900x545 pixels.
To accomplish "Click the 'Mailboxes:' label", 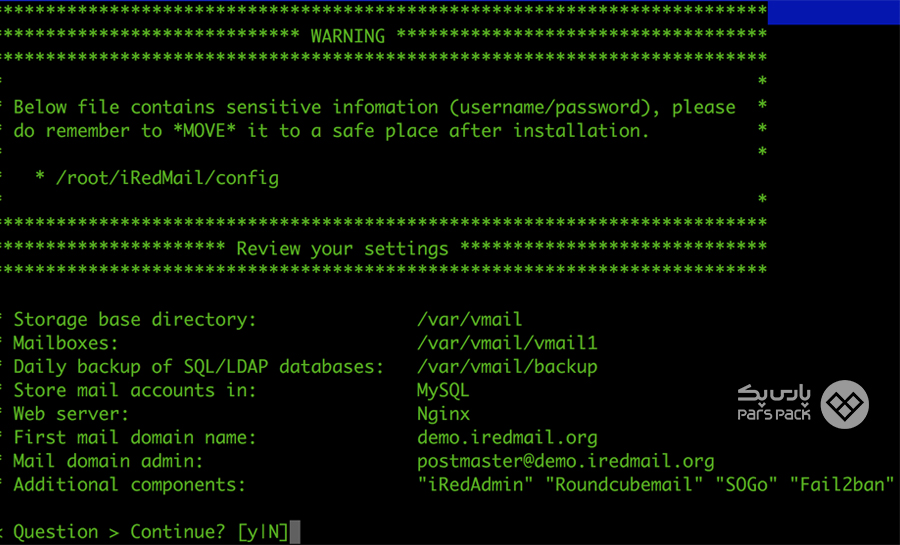I will (x=65, y=343).
